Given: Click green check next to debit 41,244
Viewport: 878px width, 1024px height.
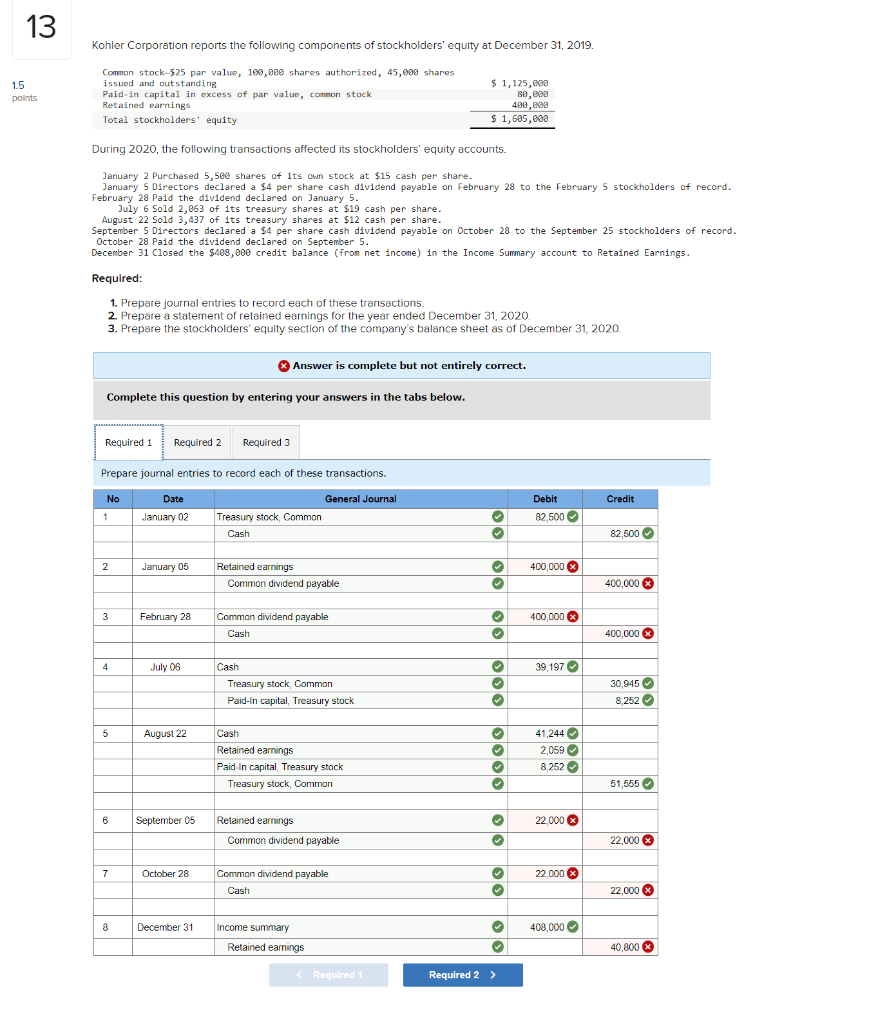Looking at the screenshot, I should 573,733.
